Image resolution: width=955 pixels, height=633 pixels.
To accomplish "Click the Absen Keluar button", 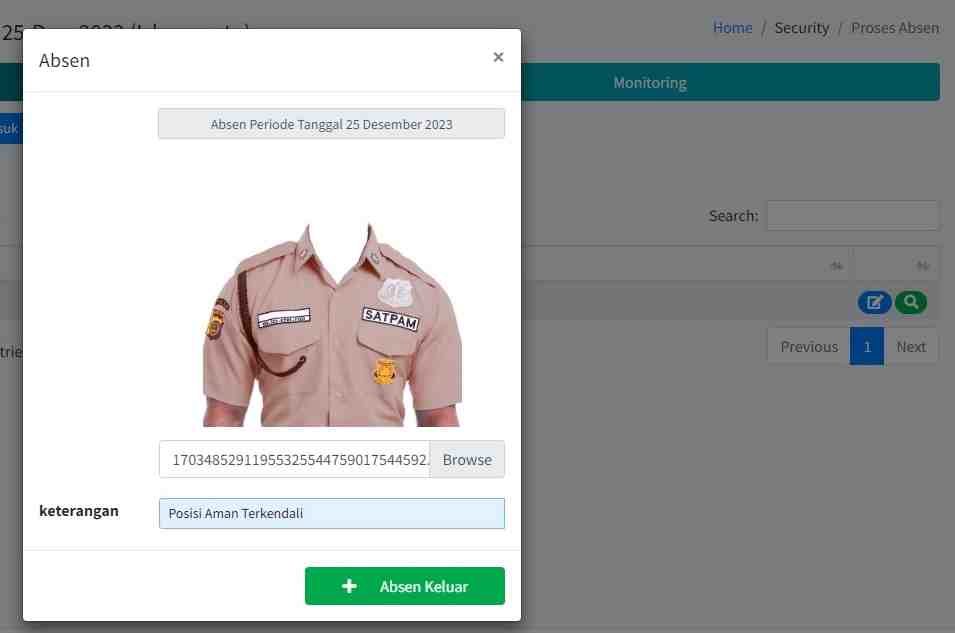I will tap(404, 586).
